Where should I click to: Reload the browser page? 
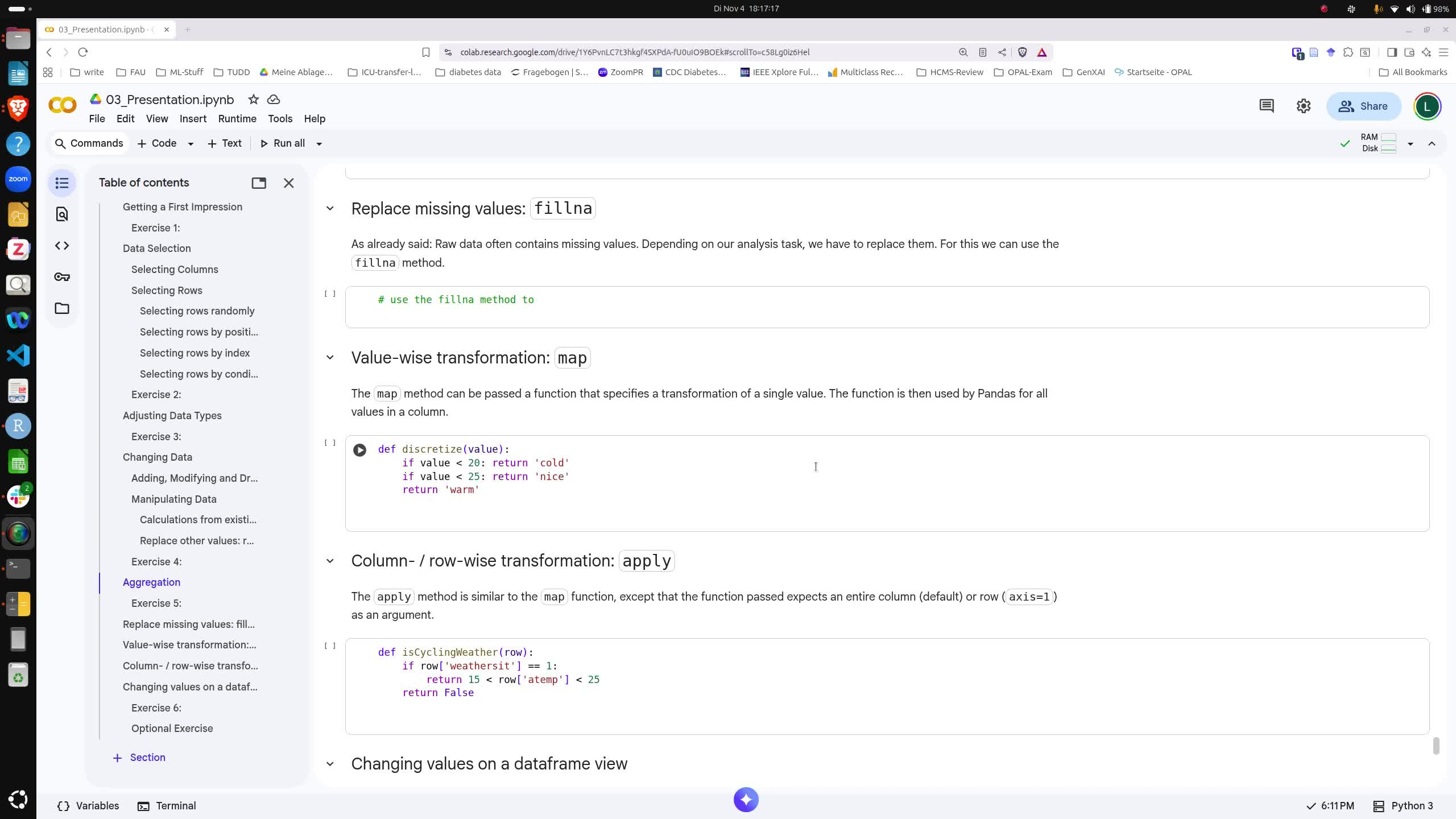coord(83,52)
